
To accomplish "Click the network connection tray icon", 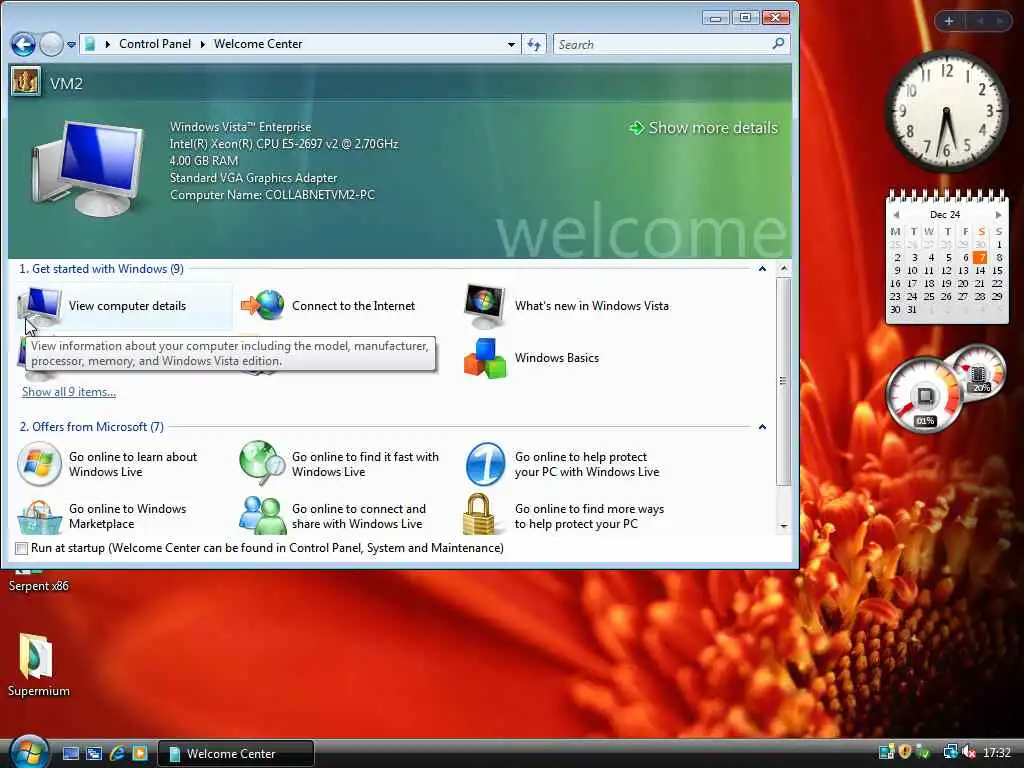I will (x=950, y=752).
